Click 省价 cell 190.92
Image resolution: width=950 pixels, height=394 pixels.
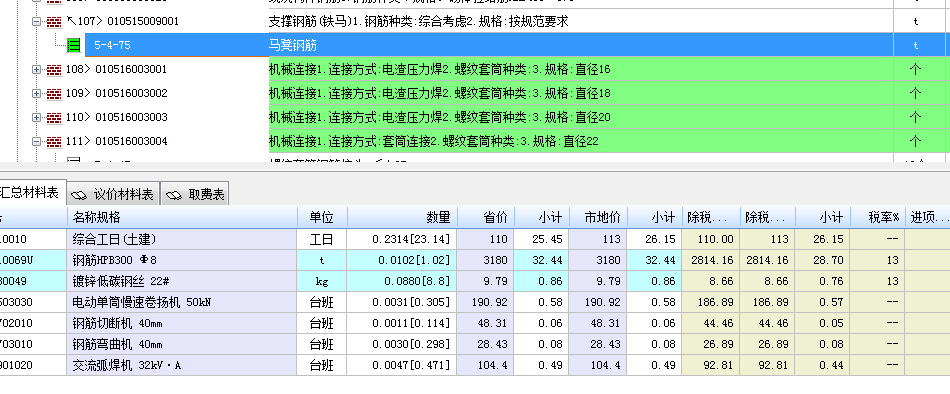[486, 302]
